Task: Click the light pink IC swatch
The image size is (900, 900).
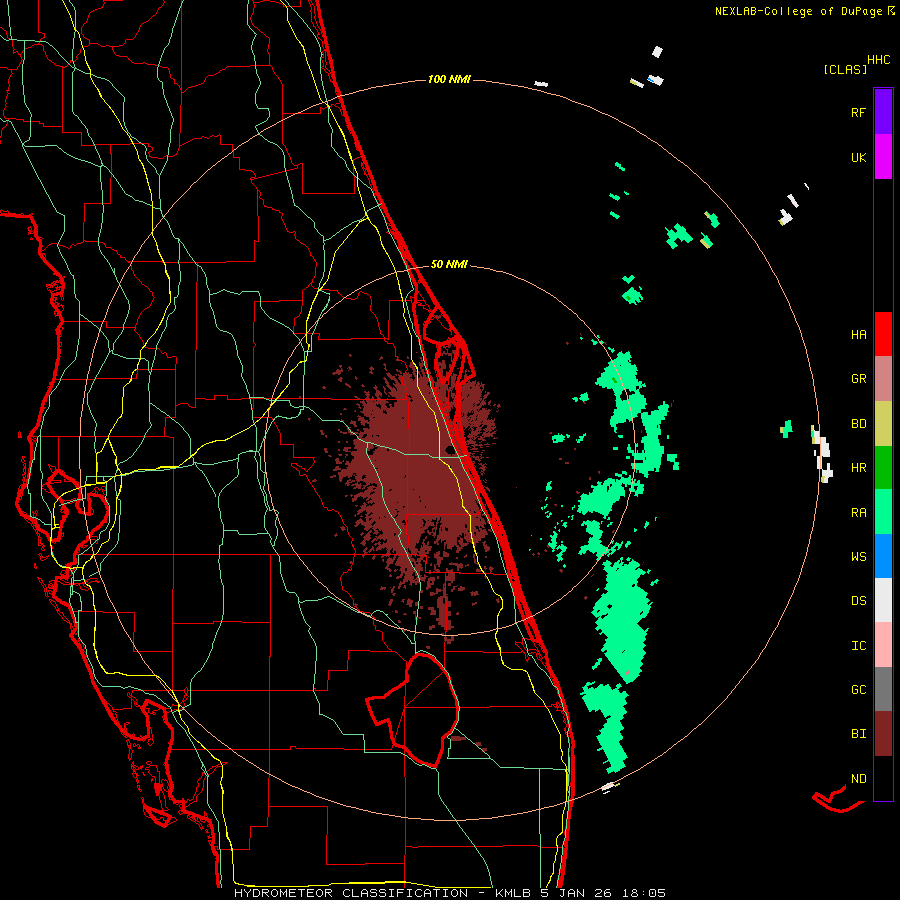Action: pyautogui.click(x=883, y=645)
